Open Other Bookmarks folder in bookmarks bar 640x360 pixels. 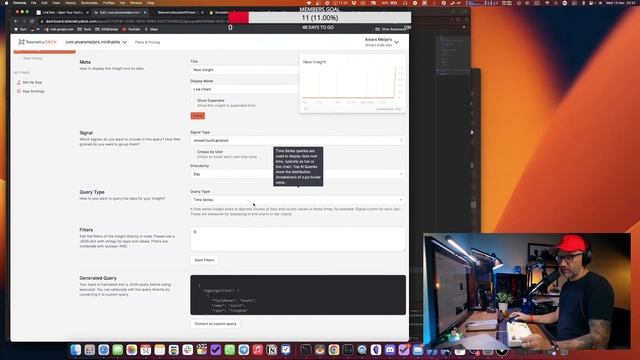point(391,29)
